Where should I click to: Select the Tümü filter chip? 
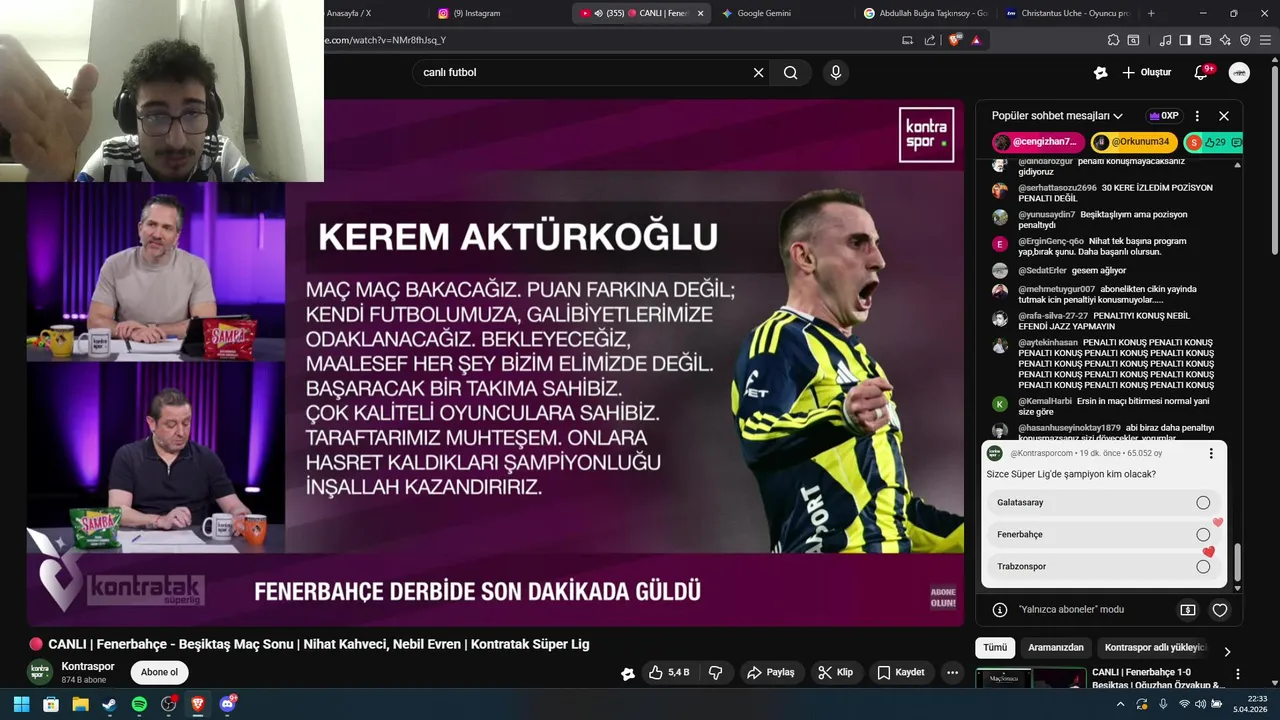[x=995, y=648]
